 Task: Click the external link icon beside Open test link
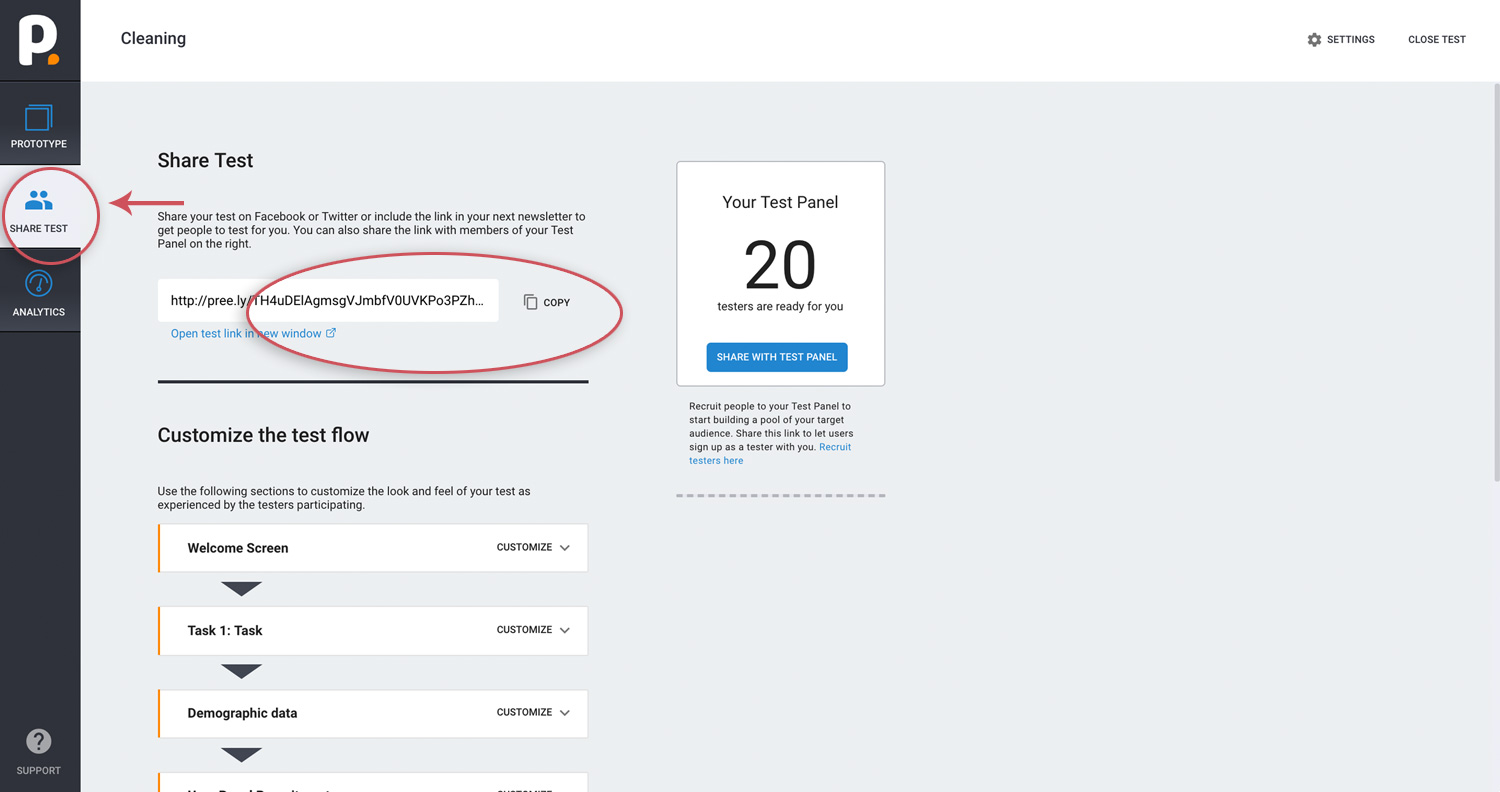[x=331, y=333]
